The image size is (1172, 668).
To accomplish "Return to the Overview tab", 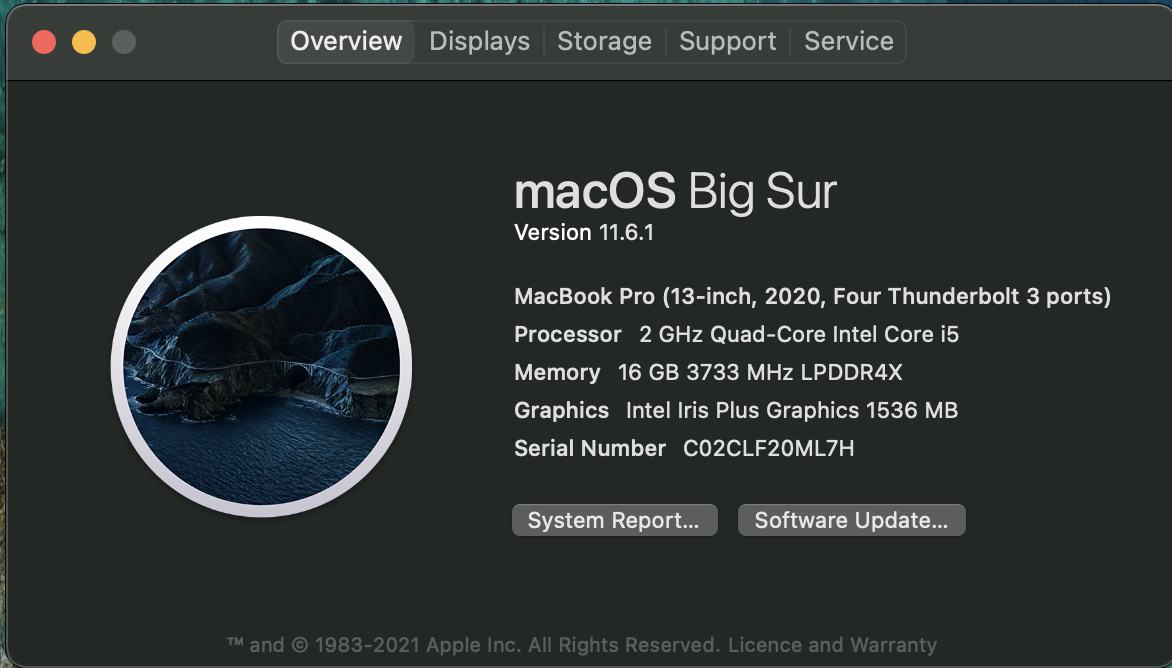I will click(346, 41).
